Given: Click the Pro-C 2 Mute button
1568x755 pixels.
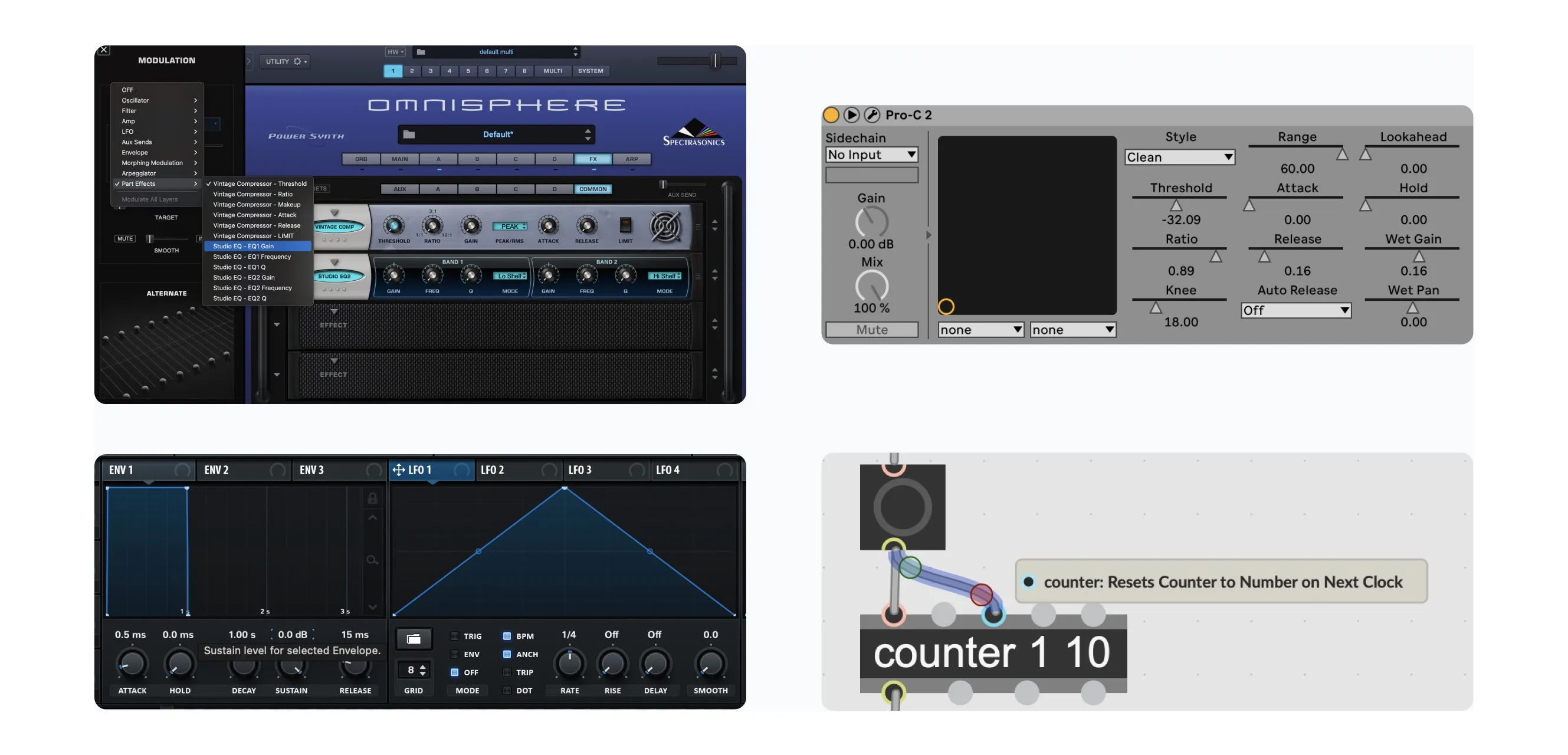Looking at the screenshot, I should pyautogui.click(x=872, y=330).
